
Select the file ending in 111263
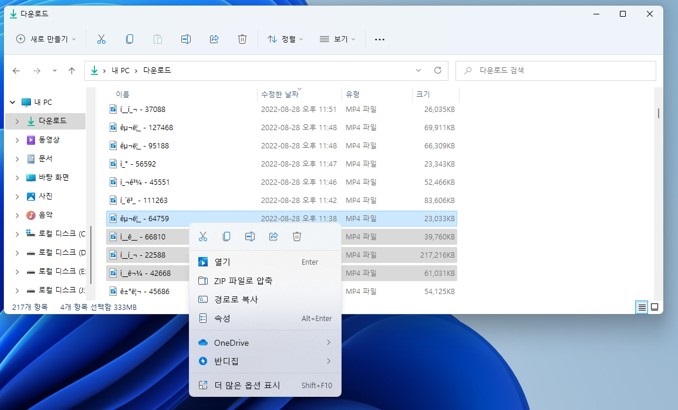click(x=281, y=200)
